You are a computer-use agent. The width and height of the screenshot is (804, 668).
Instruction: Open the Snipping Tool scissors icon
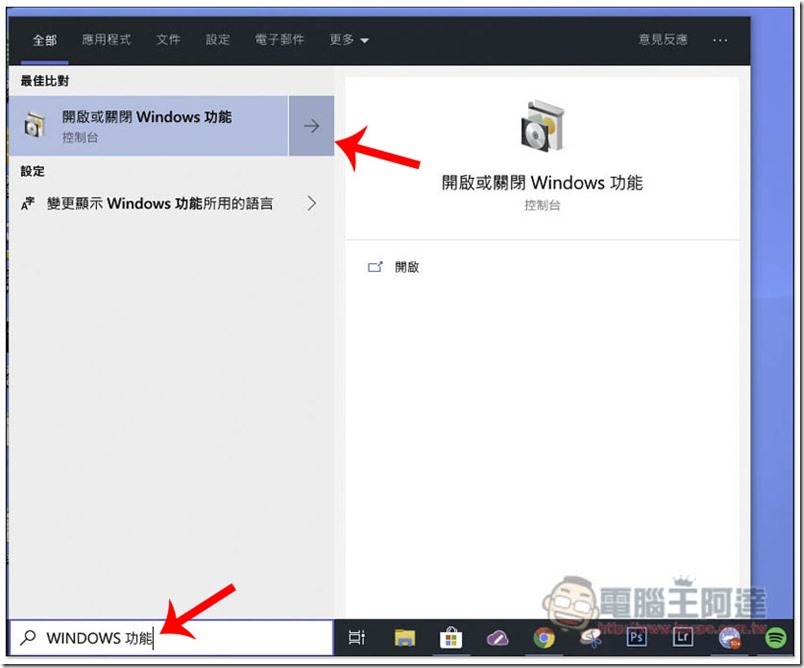(x=590, y=638)
